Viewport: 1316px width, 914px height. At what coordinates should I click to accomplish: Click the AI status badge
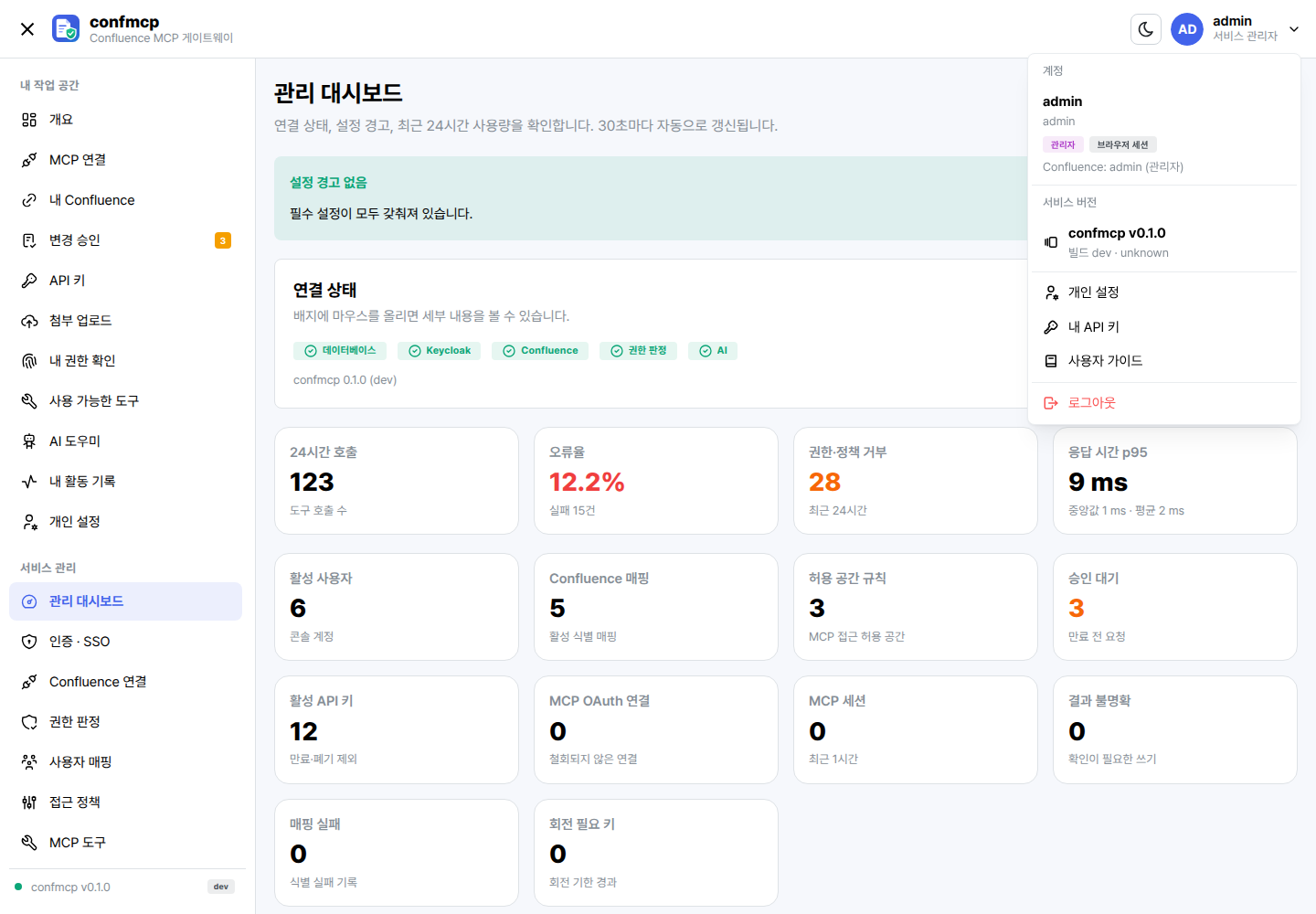tap(713, 351)
